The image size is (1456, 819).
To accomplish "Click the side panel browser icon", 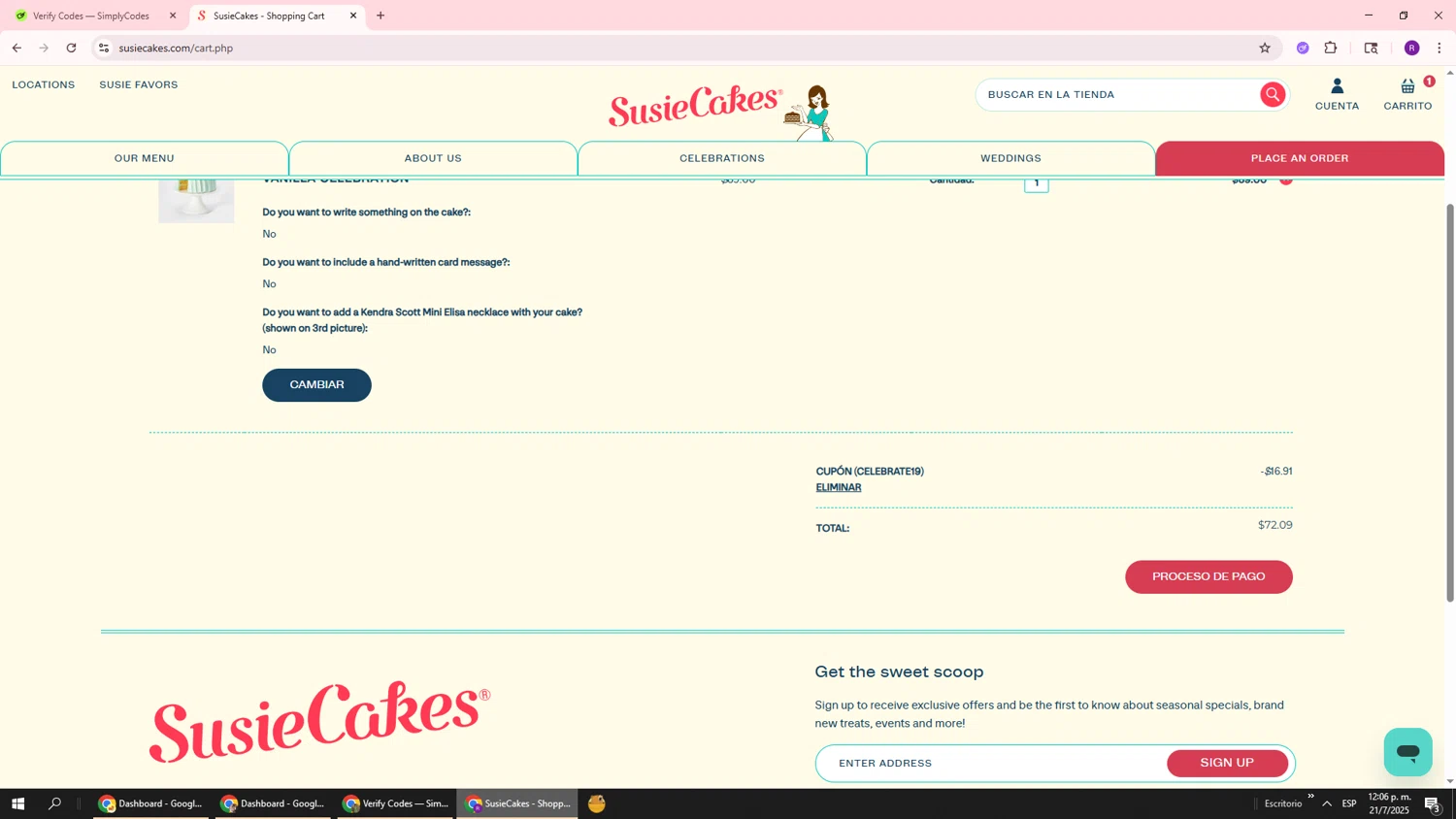I will 1371,48.
